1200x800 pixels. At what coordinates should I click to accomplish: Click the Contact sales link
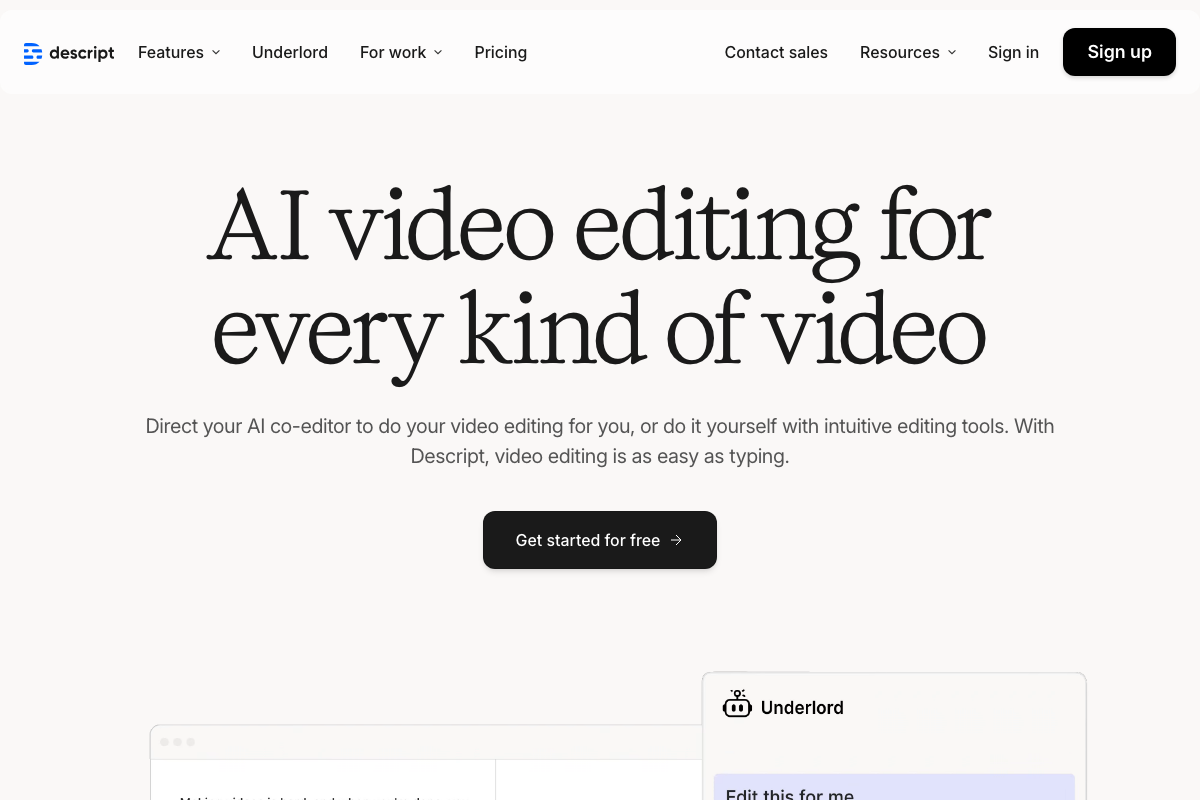776,53
